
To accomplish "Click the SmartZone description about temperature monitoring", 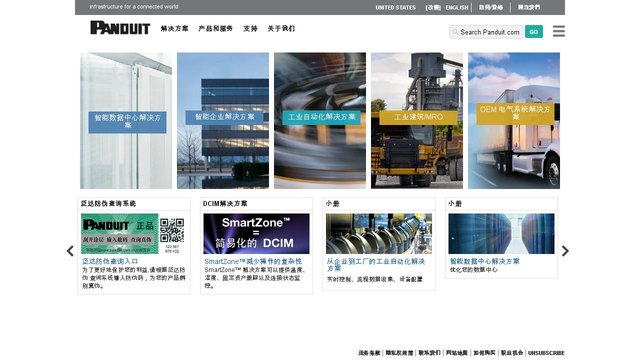I will click(x=256, y=278).
